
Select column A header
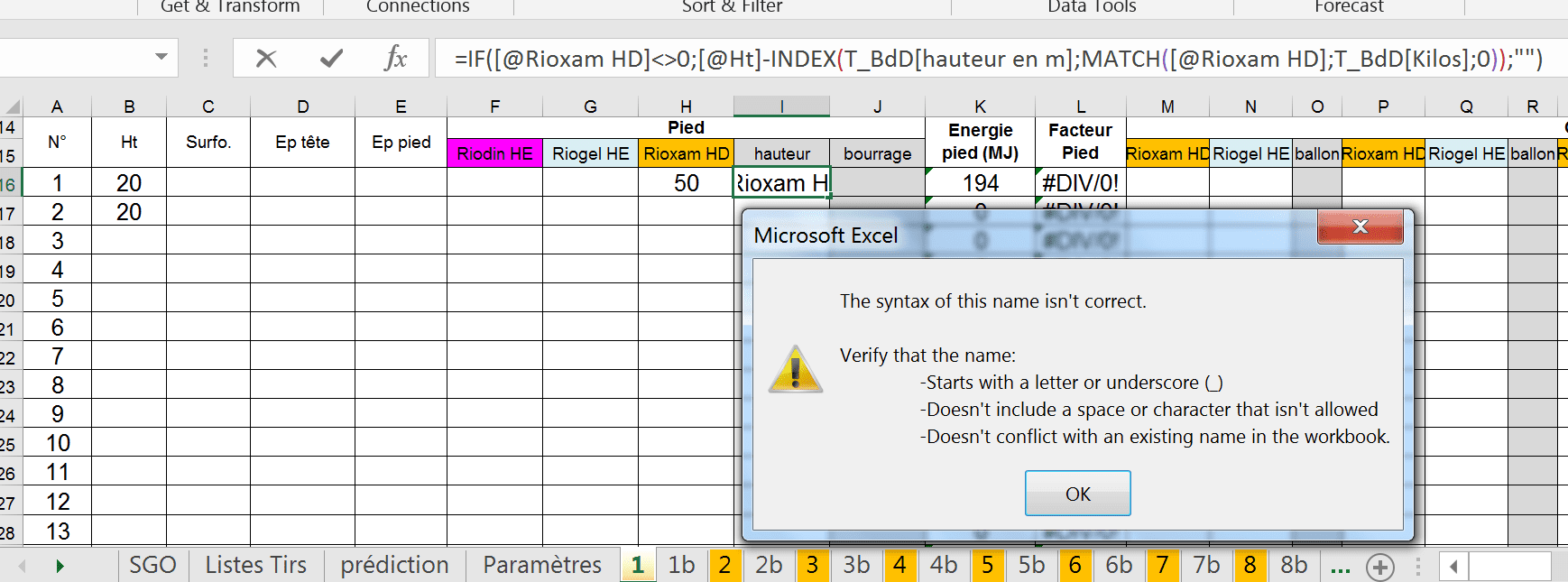[x=57, y=106]
